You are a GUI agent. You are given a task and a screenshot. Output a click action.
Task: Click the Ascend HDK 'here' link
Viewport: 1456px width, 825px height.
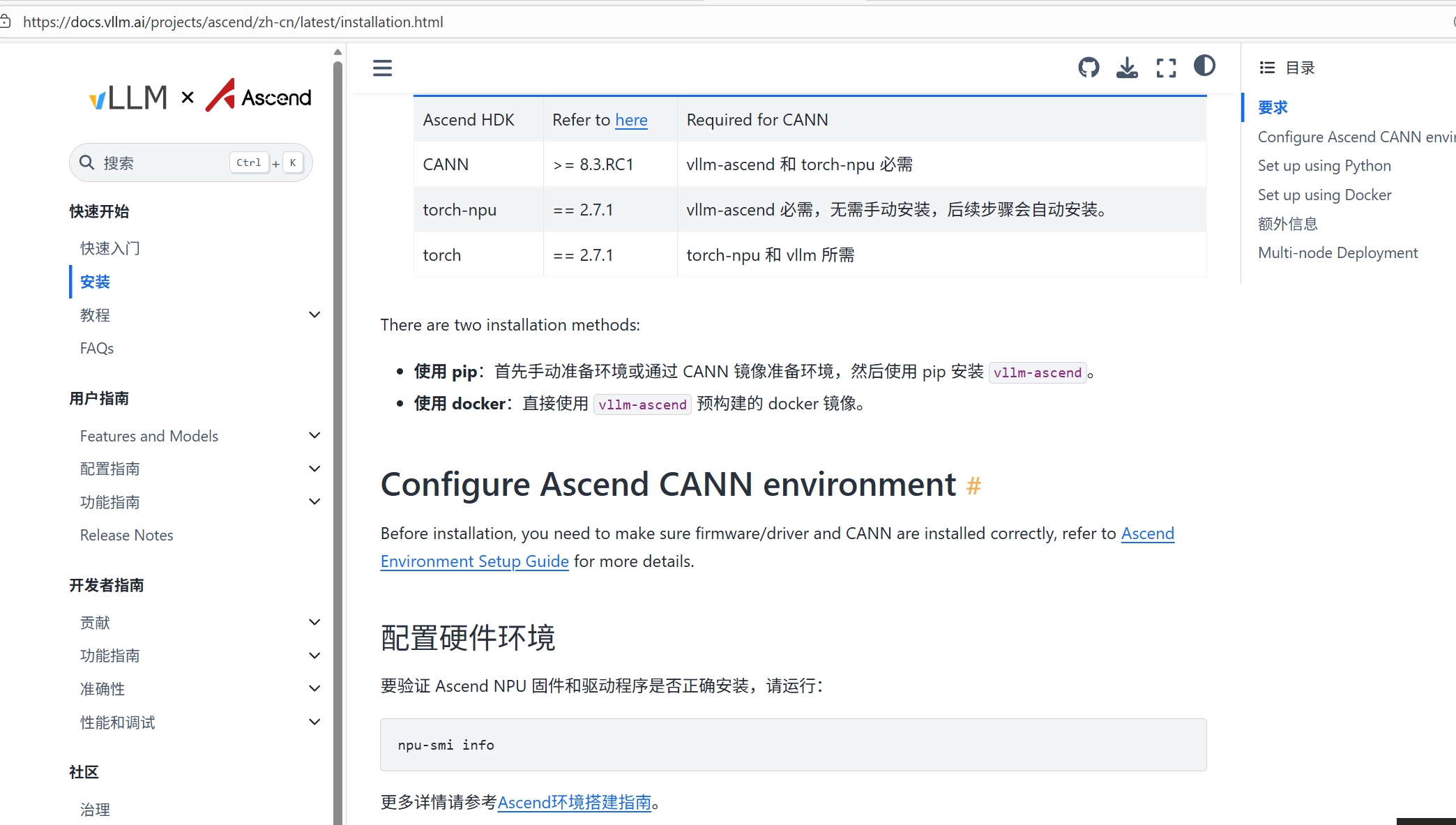click(631, 120)
